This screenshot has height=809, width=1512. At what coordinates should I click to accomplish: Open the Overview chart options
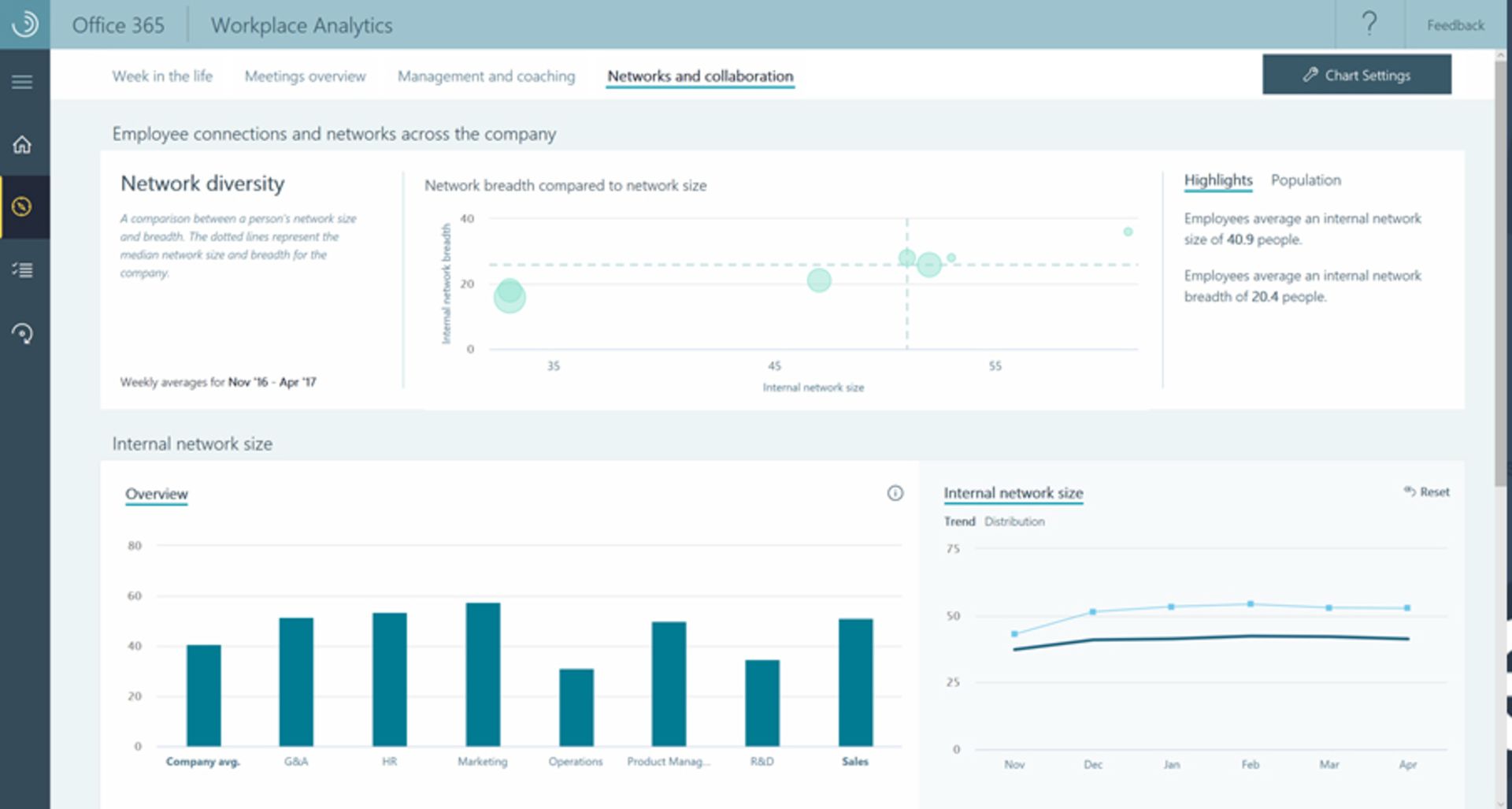pos(156,494)
